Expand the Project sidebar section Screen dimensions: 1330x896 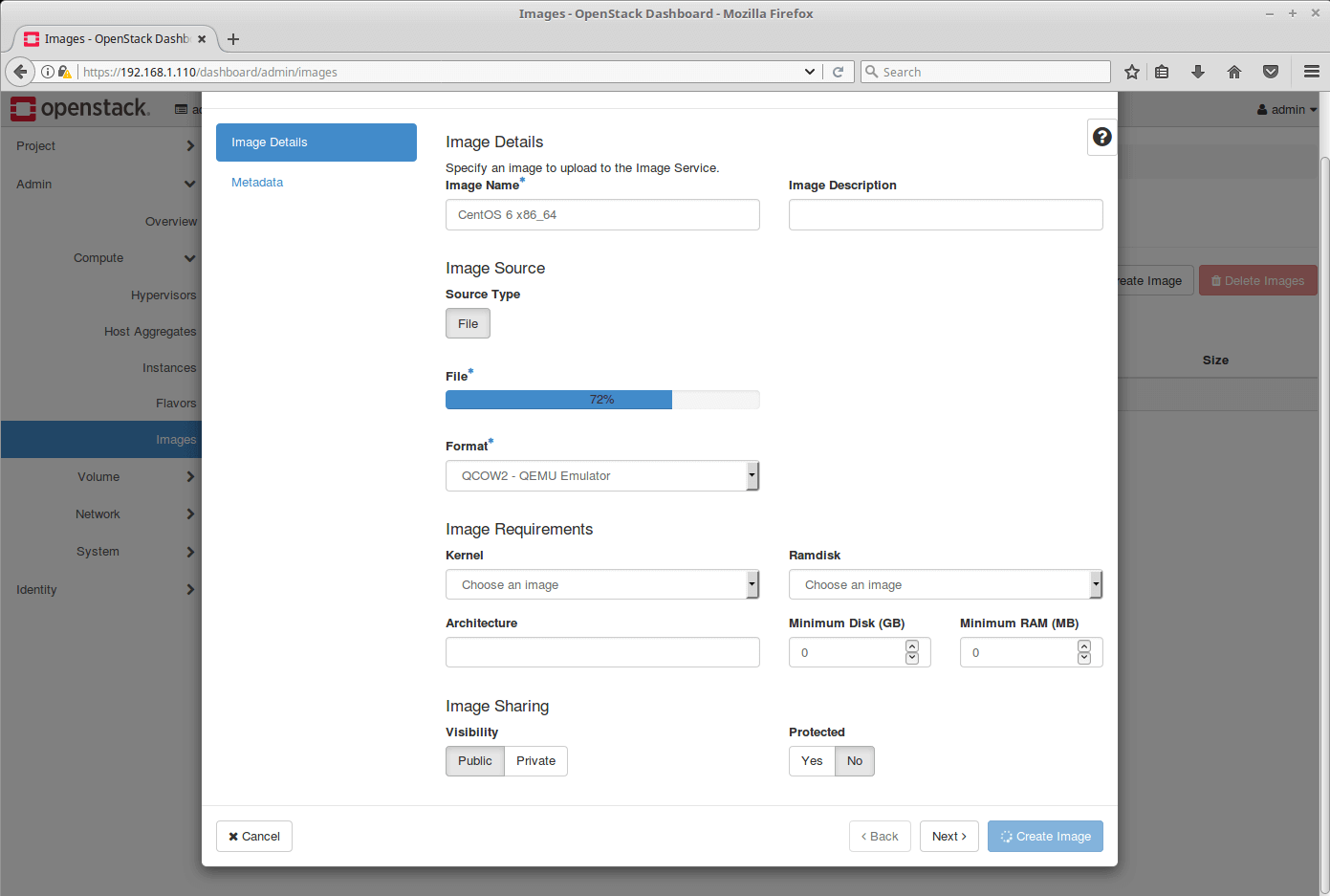pyautogui.click(x=100, y=146)
